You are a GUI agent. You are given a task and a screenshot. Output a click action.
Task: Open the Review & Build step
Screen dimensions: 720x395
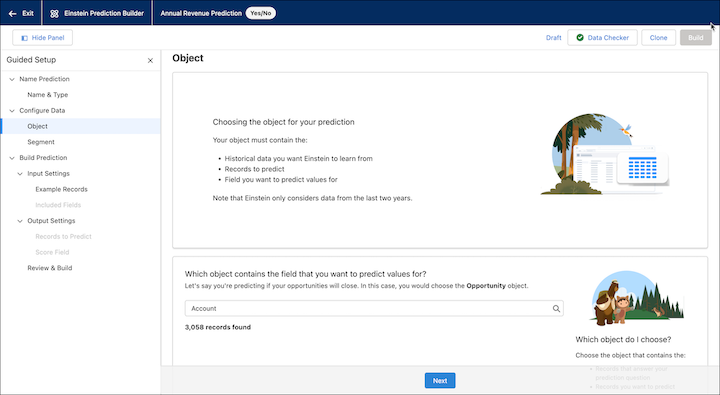click(x=50, y=268)
